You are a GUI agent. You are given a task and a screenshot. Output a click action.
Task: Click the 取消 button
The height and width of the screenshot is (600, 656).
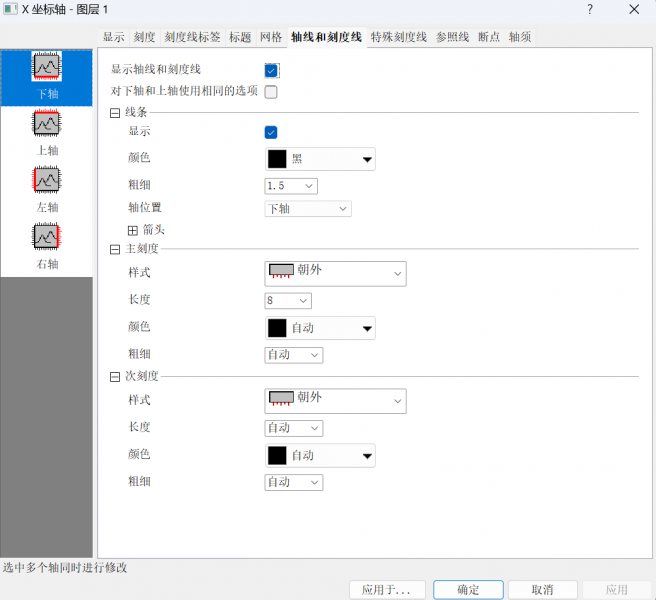[x=543, y=590]
